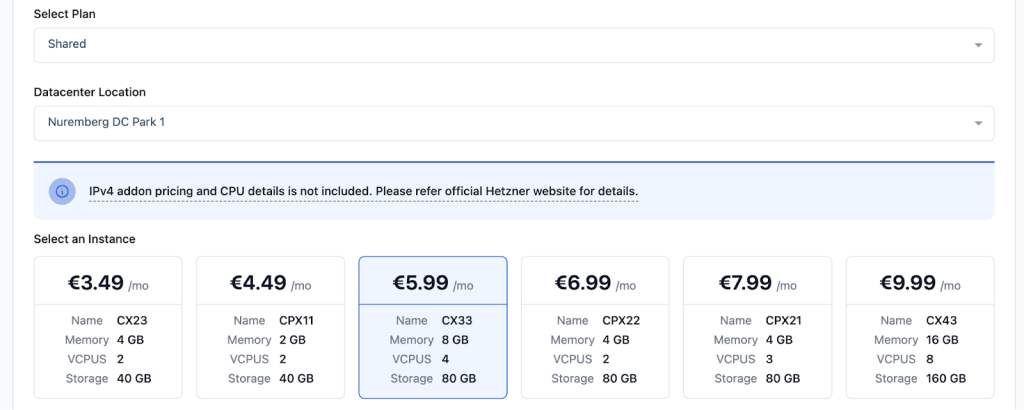Click the €9.99 /mo price header
The image size is (1024, 410).
click(x=920, y=283)
